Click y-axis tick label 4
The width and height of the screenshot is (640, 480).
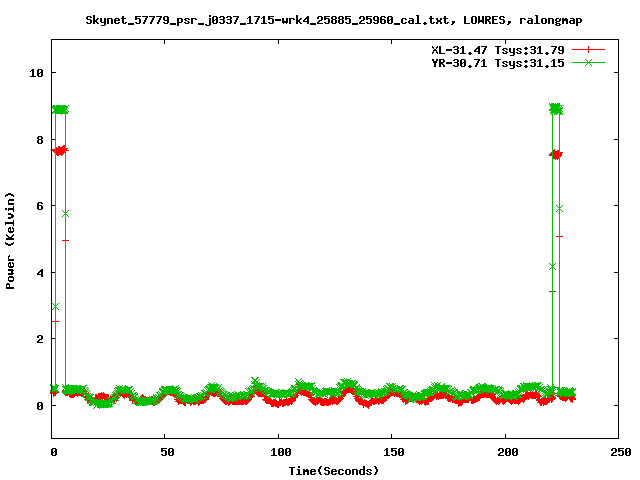pos(40,273)
